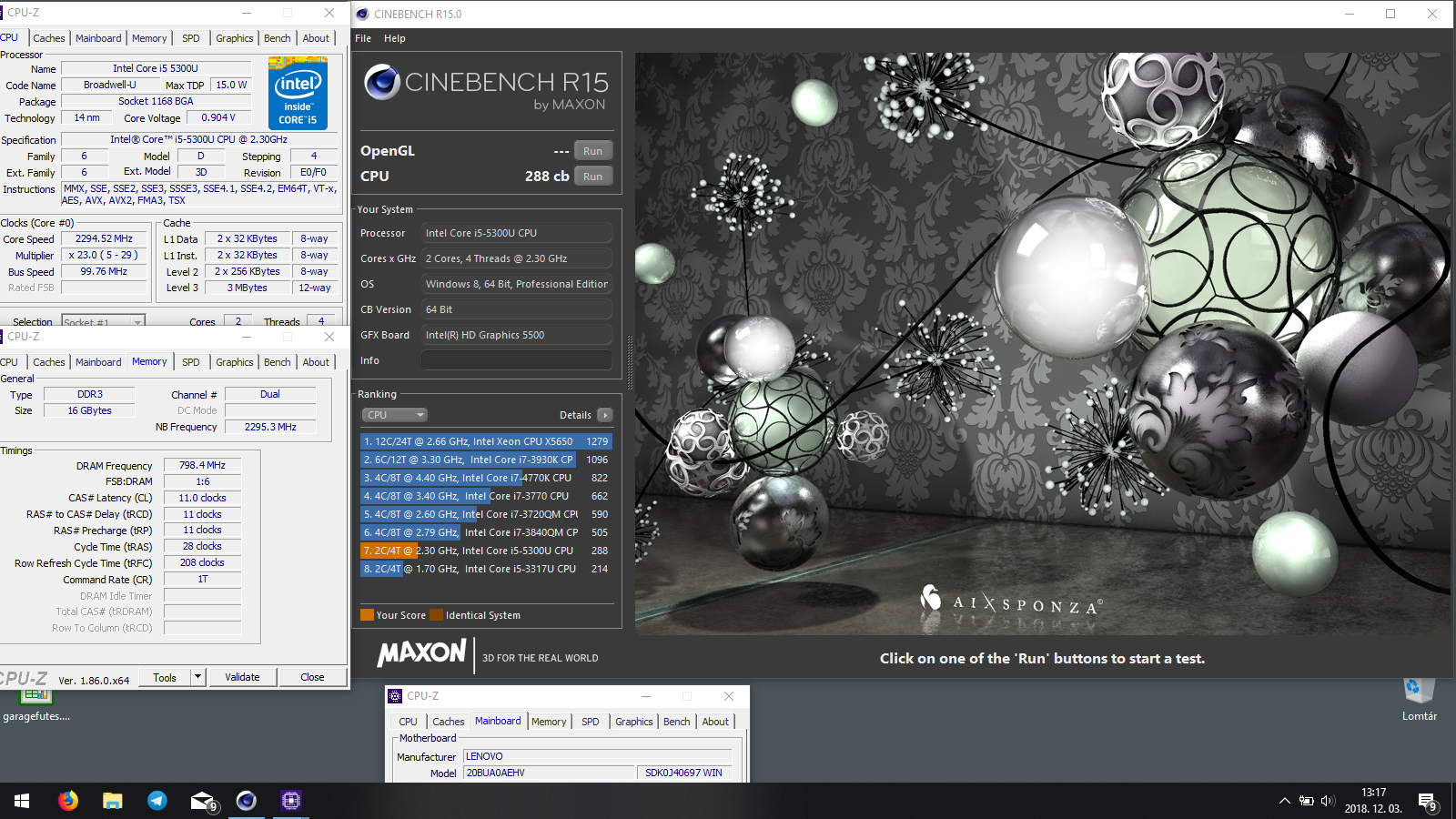Click the DRAM Frequency value 798.4 MHz
The height and width of the screenshot is (819, 1456).
pyautogui.click(x=202, y=465)
